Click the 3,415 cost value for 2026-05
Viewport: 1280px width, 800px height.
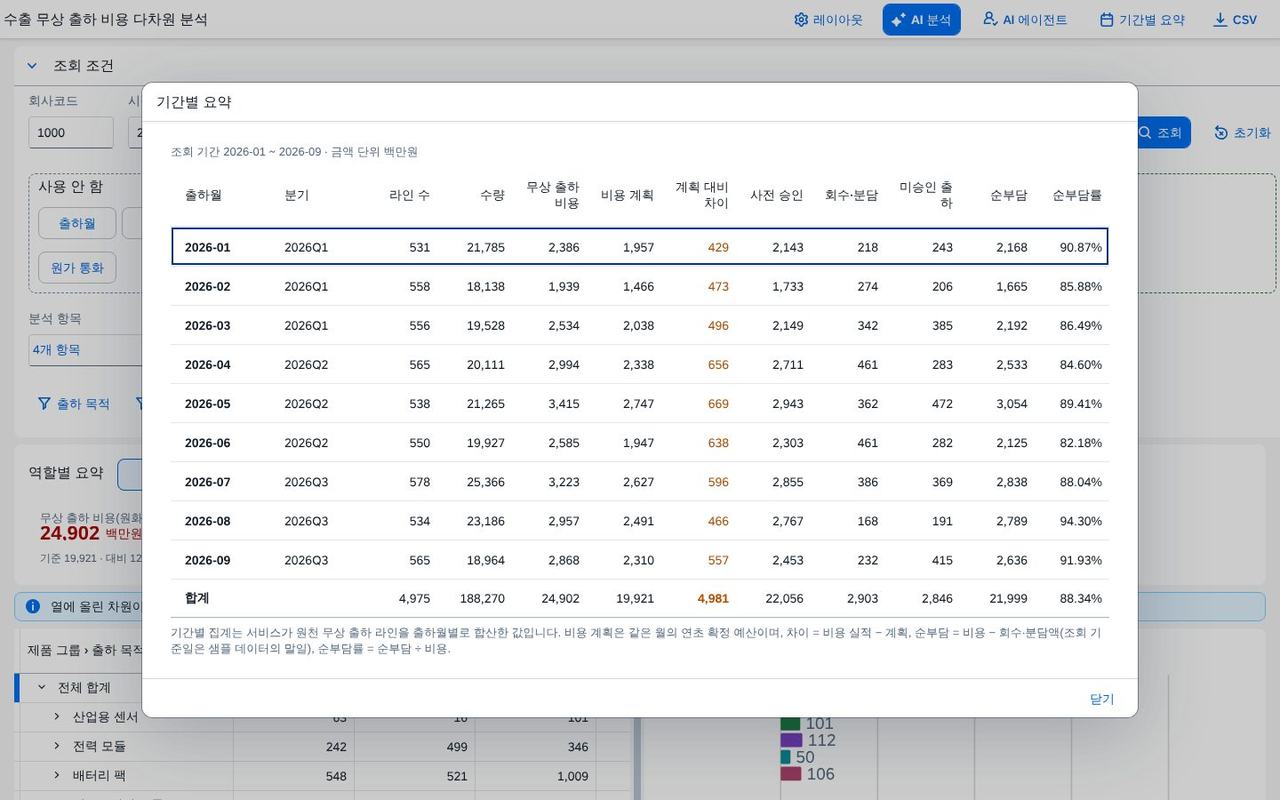coord(564,404)
